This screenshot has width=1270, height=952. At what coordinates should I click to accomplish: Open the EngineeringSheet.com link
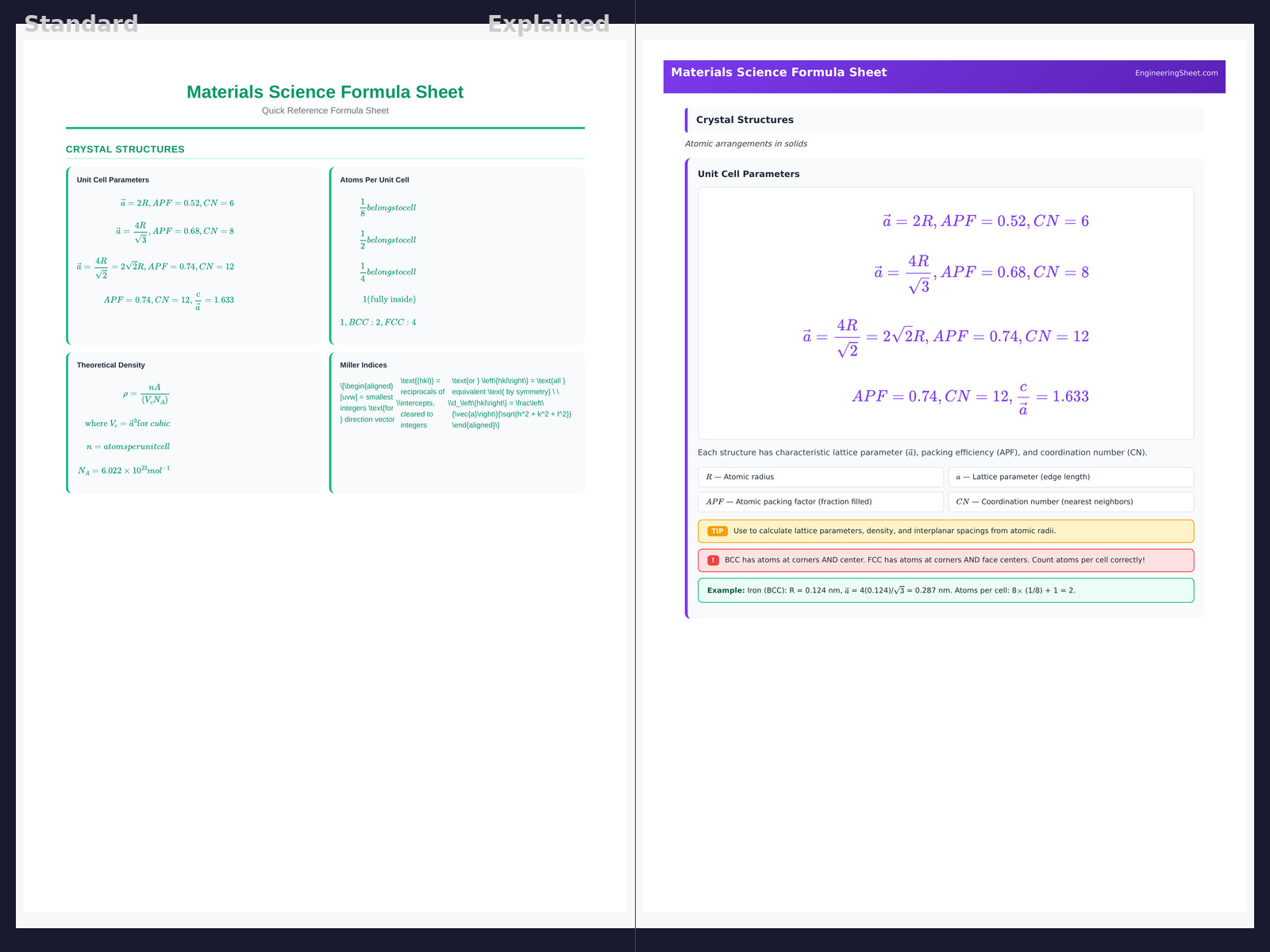click(1176, 73)
